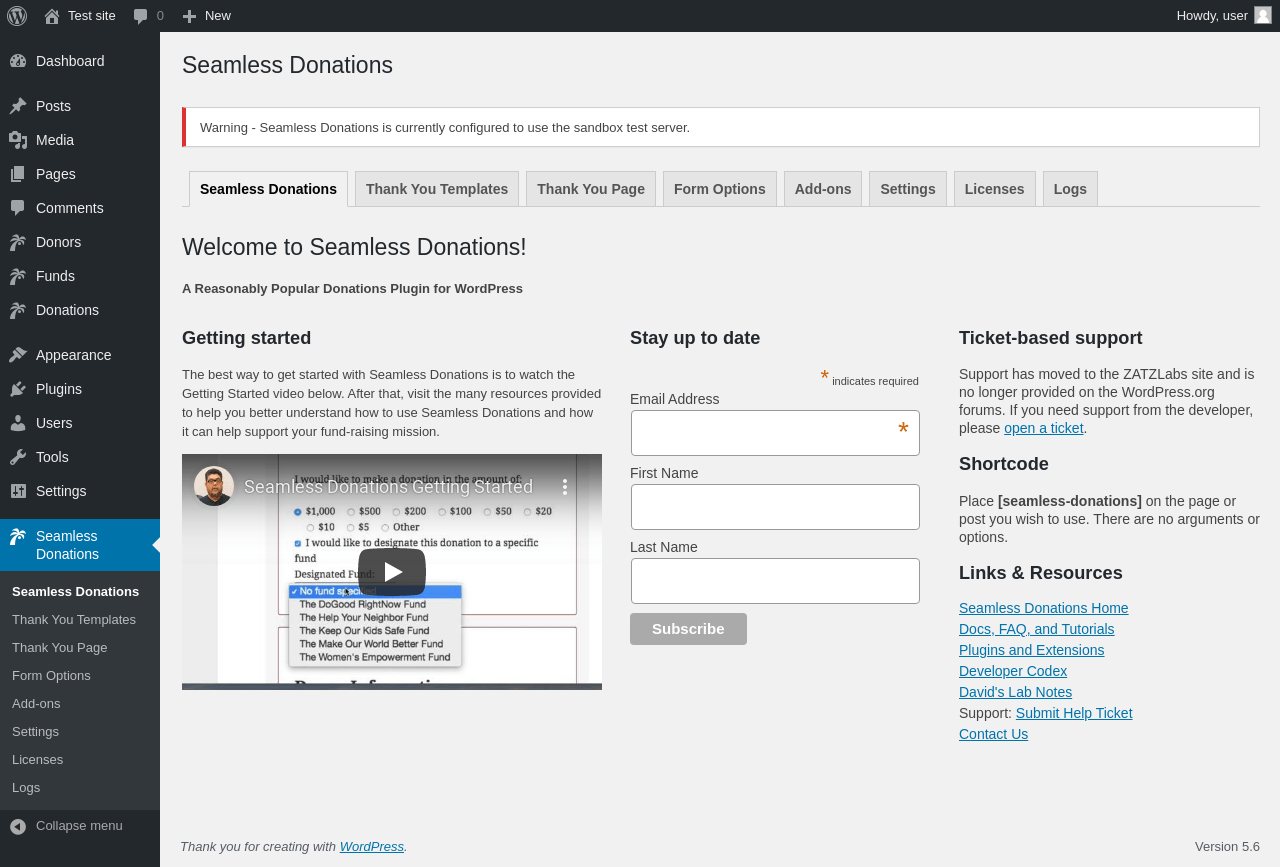Viewport: 1280px width, 867px height.
Task: Open the WordPress logo menu
Action: pos(17,16)
